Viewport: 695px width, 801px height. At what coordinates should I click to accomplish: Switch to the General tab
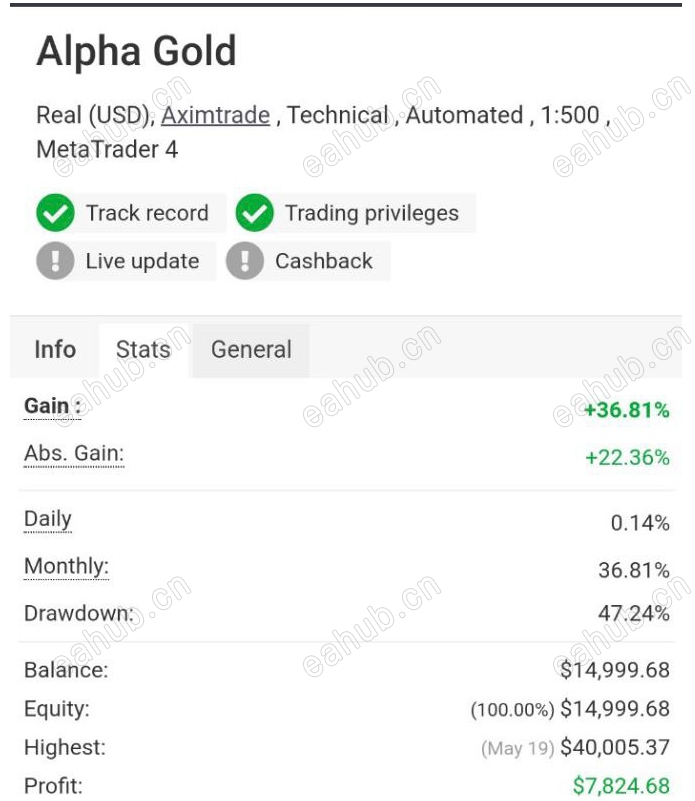click(251, 350)
